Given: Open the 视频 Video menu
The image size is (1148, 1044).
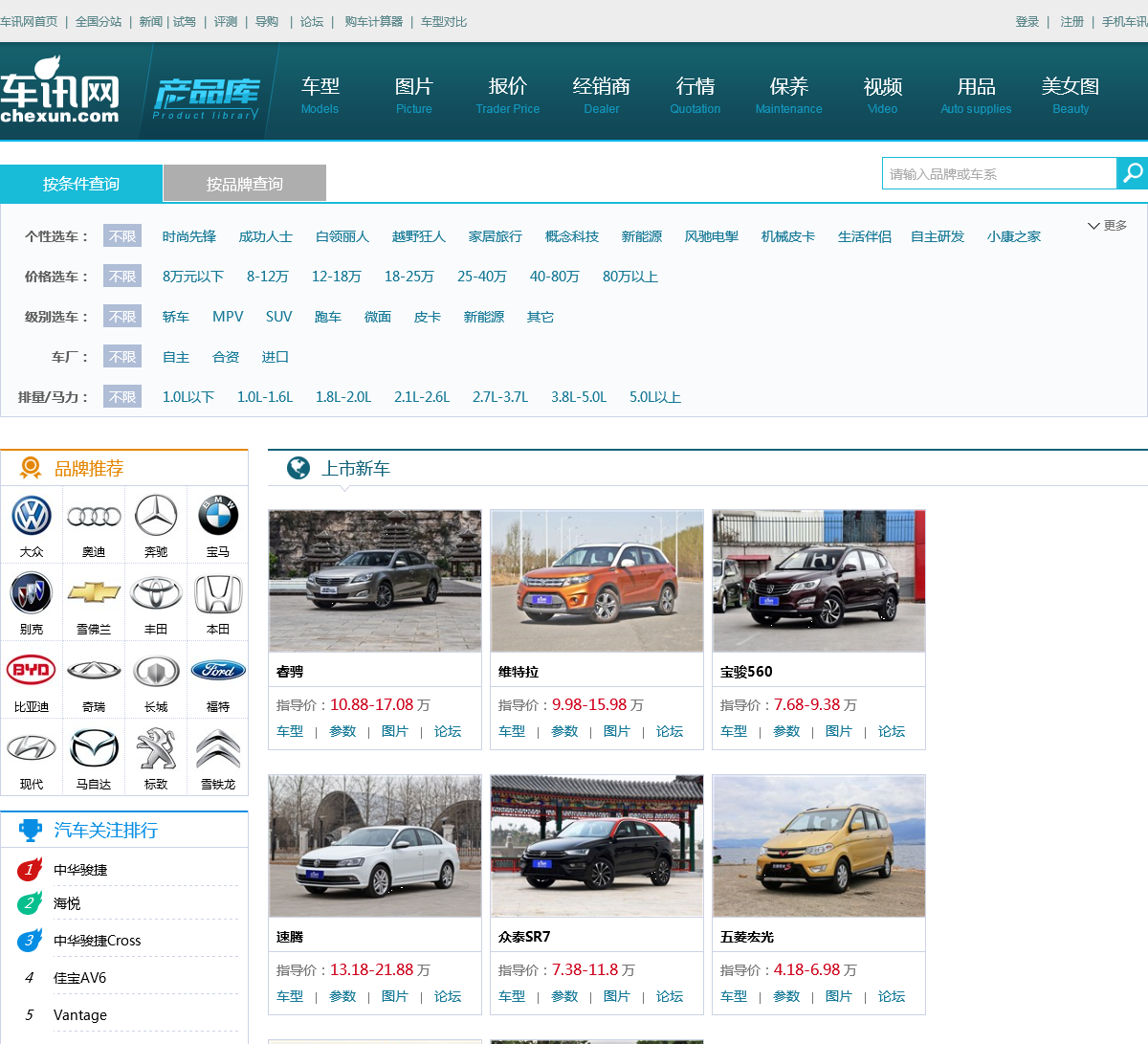Looking at the screenshot, I should 883,95.
